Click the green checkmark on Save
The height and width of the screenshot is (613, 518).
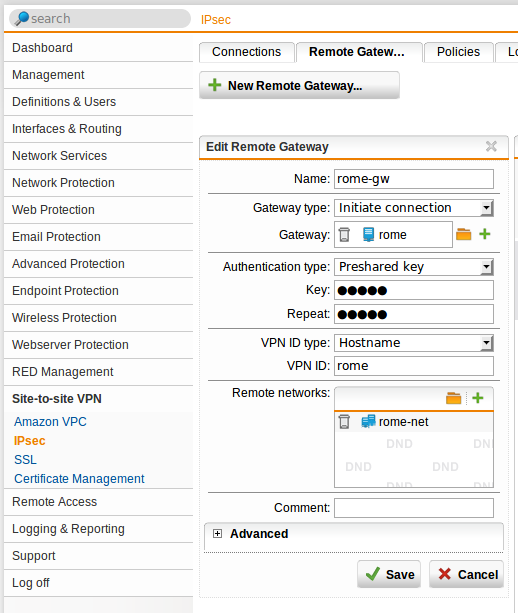(373, 574)
